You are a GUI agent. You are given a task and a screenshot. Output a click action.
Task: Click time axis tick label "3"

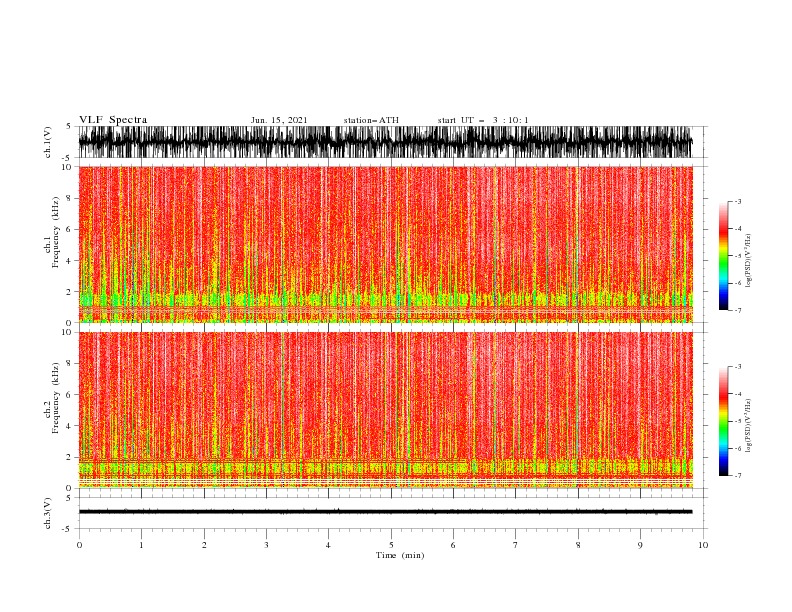point(266,545)
